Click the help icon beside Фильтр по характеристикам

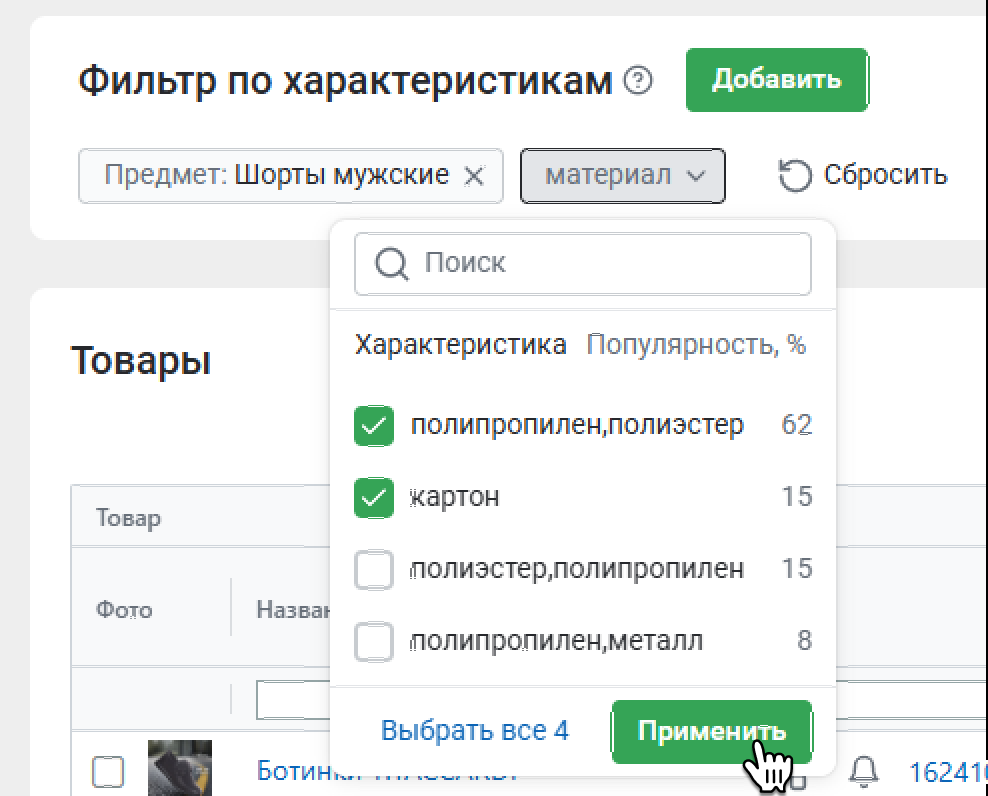[637, 80]
